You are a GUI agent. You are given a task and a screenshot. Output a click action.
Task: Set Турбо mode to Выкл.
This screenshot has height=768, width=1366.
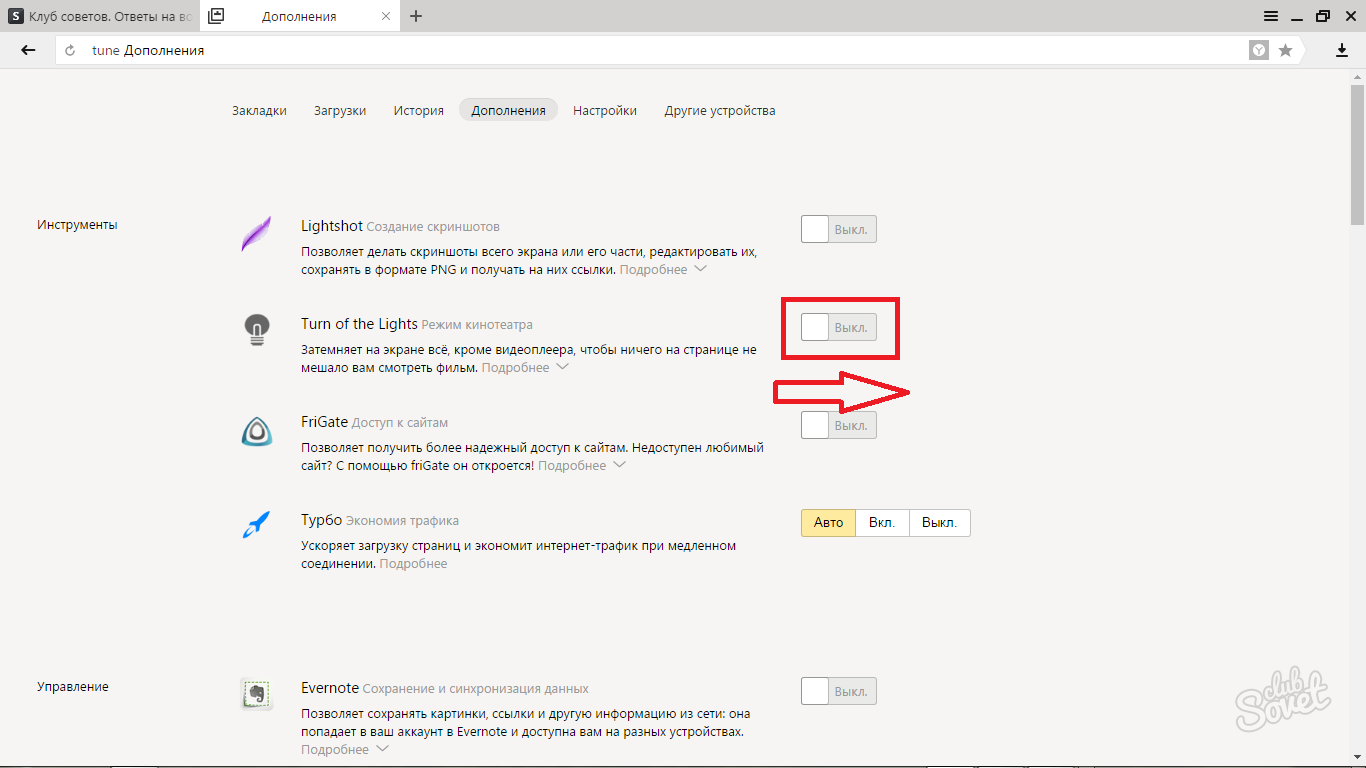[x=939, y=523]
